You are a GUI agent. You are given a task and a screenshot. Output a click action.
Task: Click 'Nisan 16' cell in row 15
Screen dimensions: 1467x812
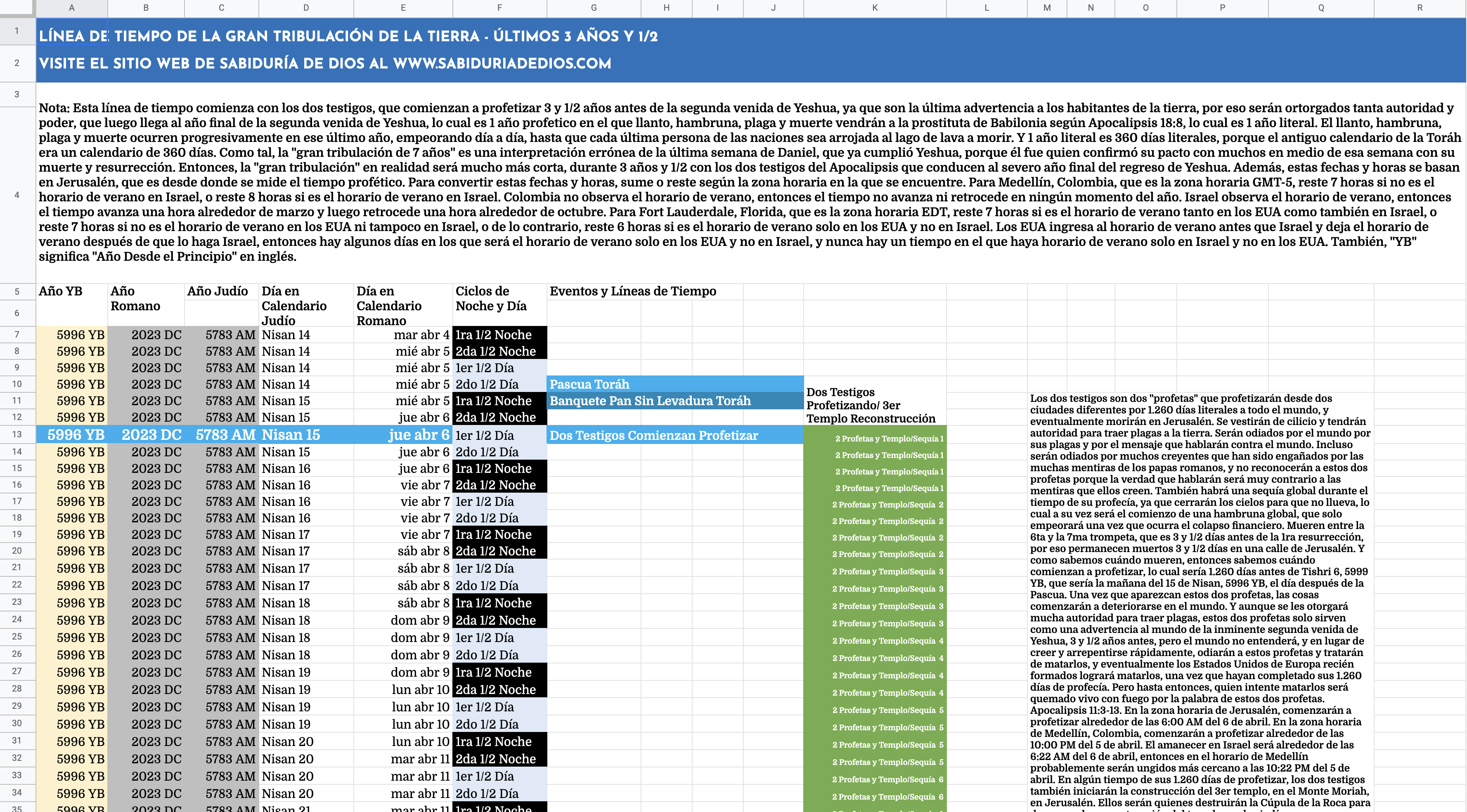point(306,468)
